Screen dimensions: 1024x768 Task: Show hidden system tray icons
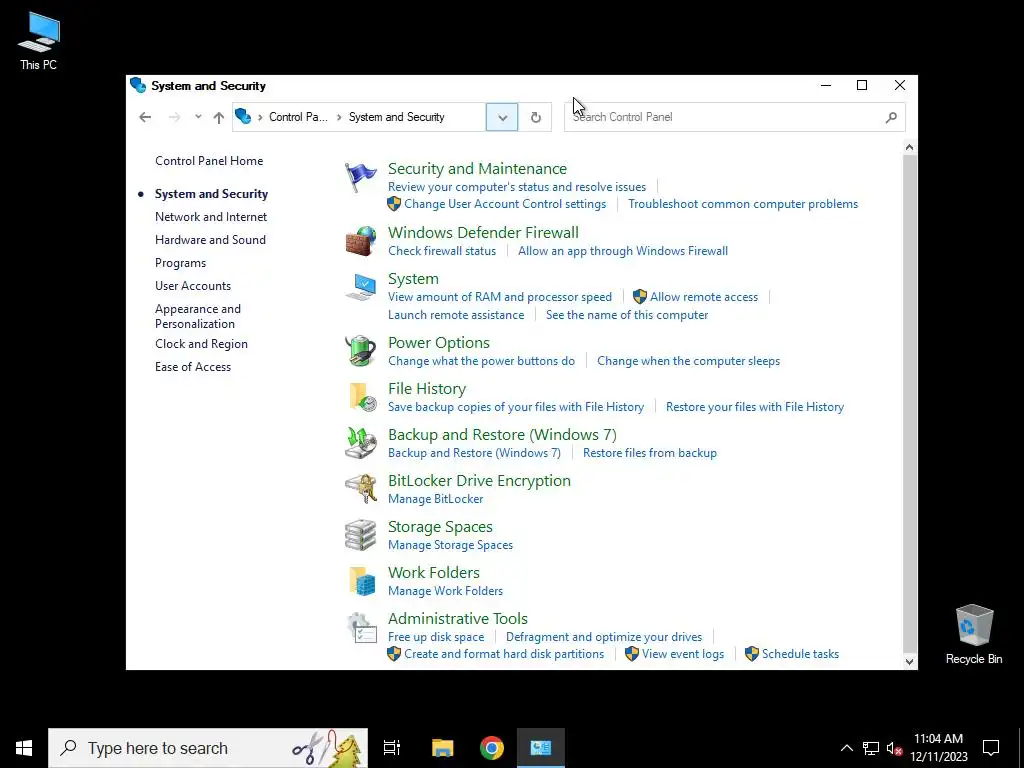click(x=846, y=748)
